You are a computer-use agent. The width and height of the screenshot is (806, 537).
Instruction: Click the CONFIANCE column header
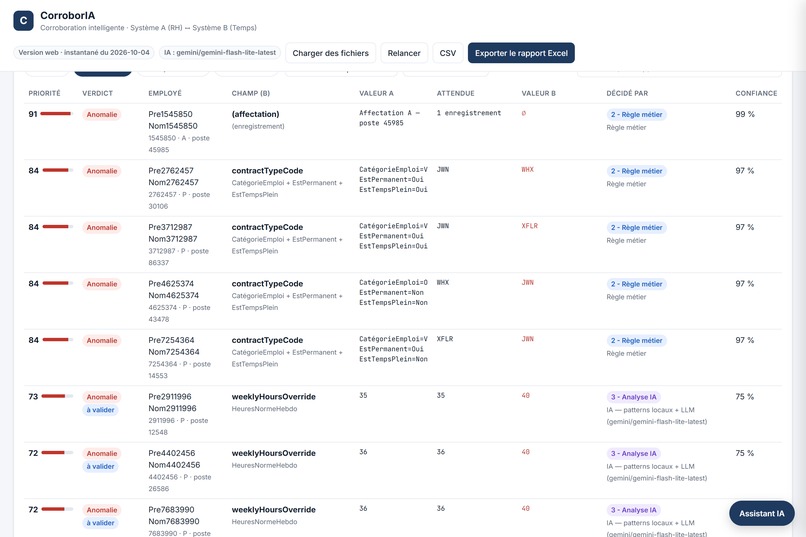[x=756, y=93]
